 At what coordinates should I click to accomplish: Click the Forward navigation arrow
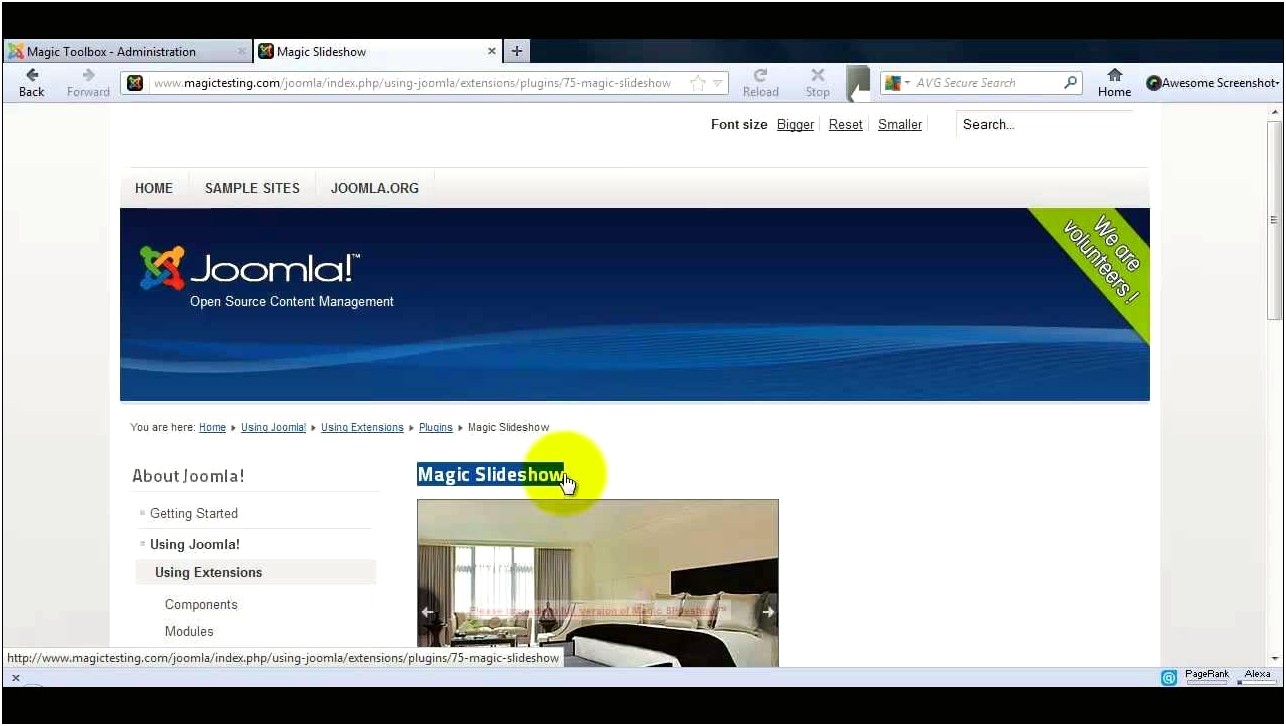coord(88,83)
